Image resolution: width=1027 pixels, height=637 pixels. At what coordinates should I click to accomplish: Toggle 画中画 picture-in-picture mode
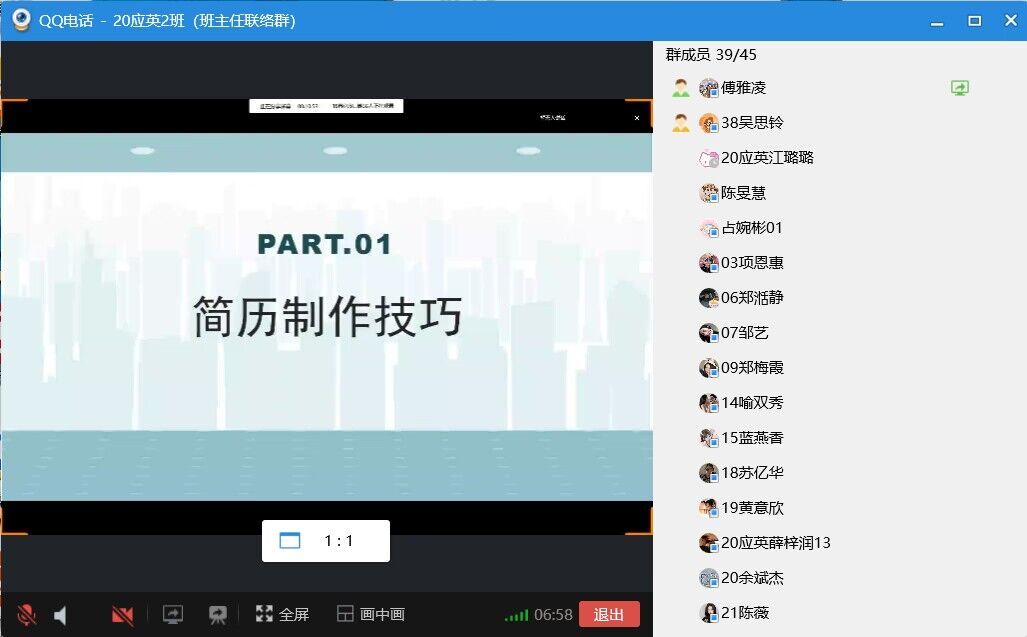pyautogui.click(x=370, y=614)
